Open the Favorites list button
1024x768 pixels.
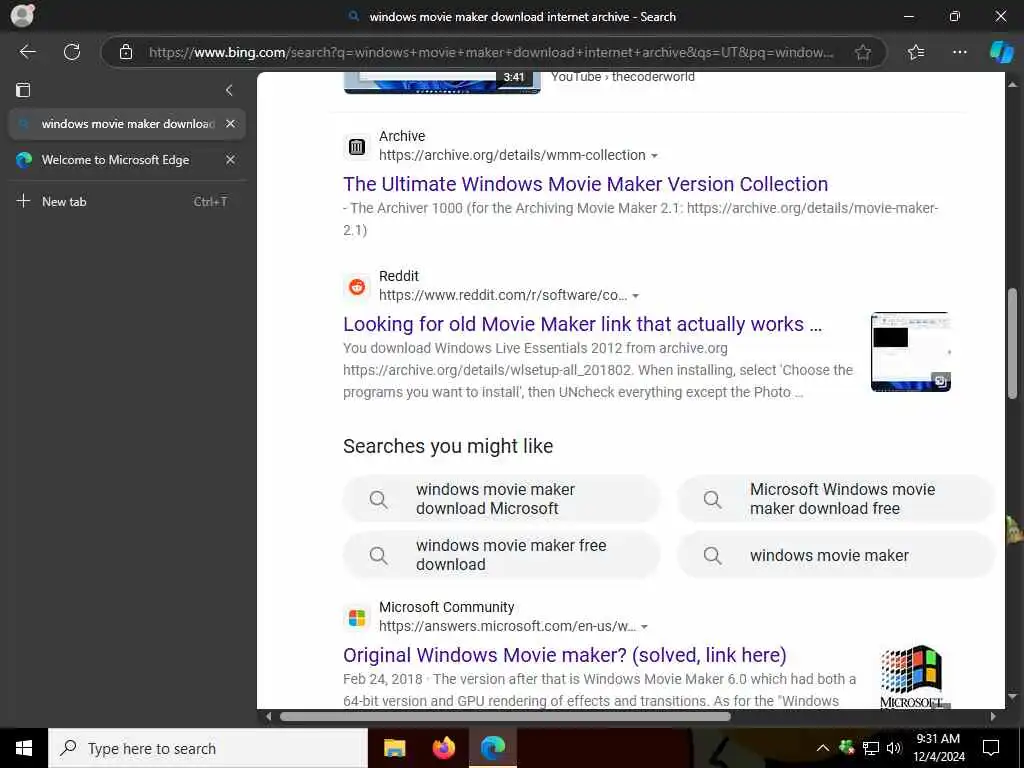(x=916, y=52)
